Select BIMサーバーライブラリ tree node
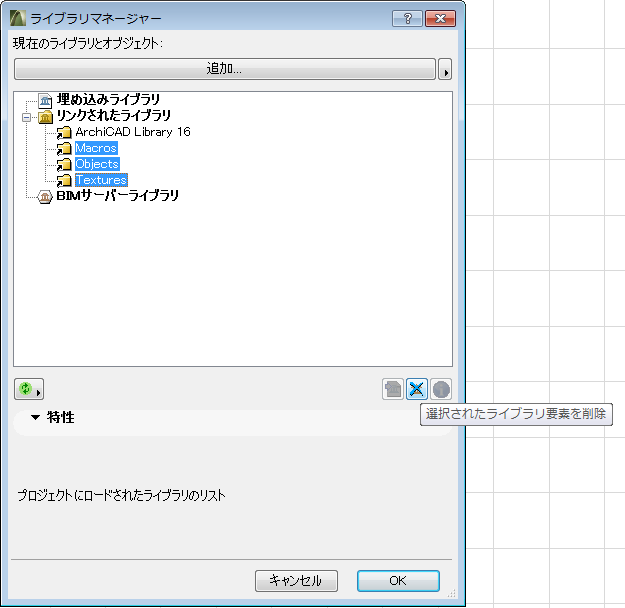Screen dimensions: 625x608 (118, 196)
